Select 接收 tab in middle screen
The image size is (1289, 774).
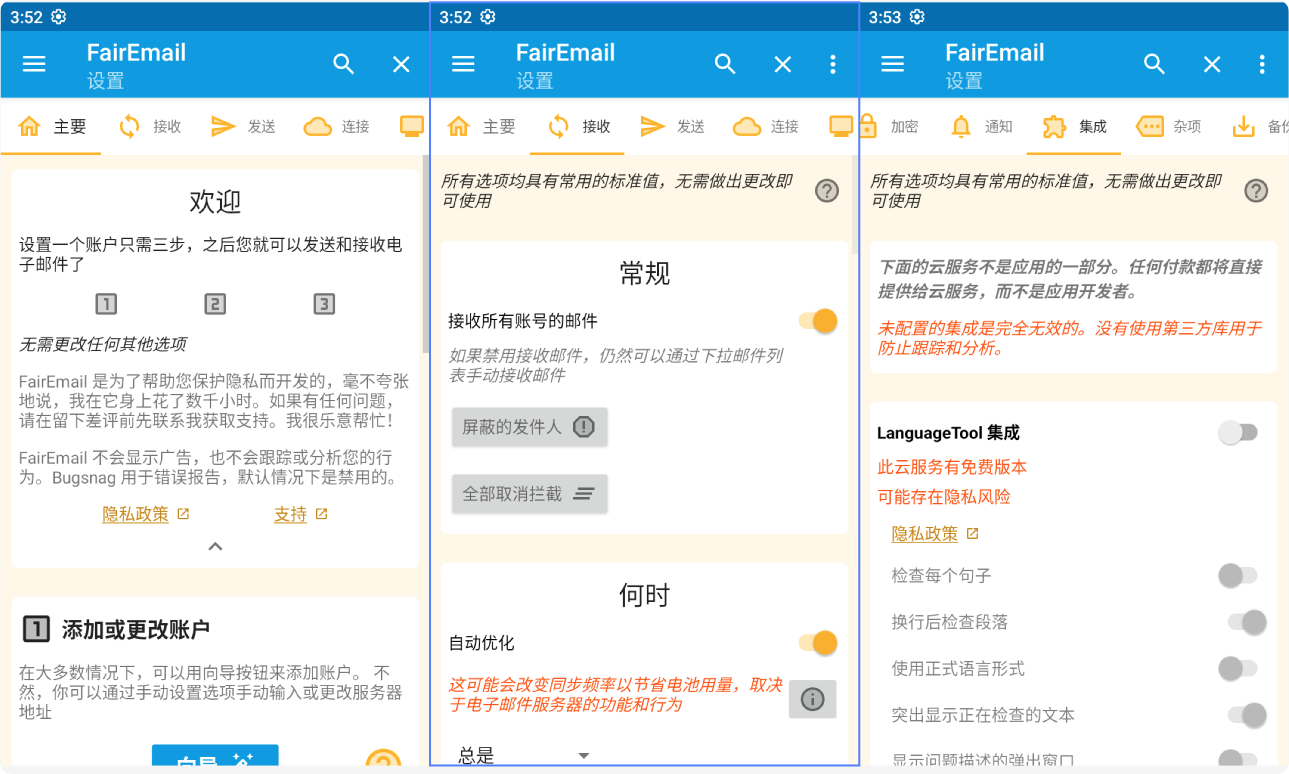pos(579,127)
